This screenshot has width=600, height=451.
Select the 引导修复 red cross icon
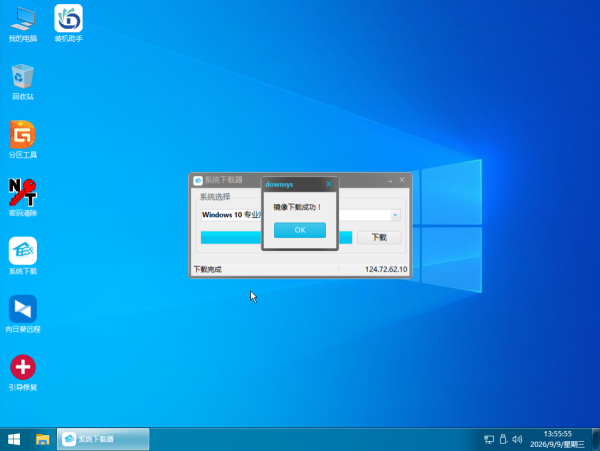coord(23,373)
